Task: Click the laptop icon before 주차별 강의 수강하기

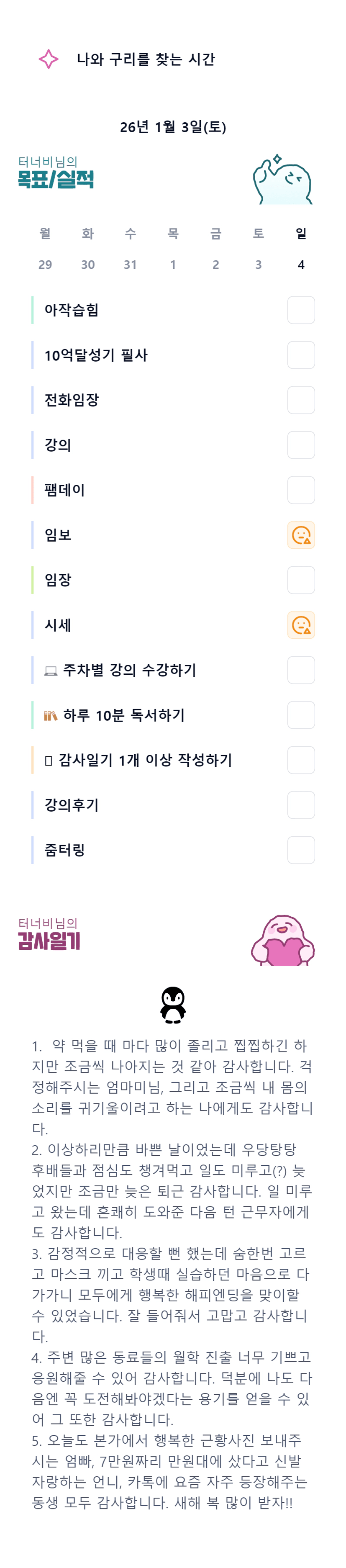Action: click(51, 671)
